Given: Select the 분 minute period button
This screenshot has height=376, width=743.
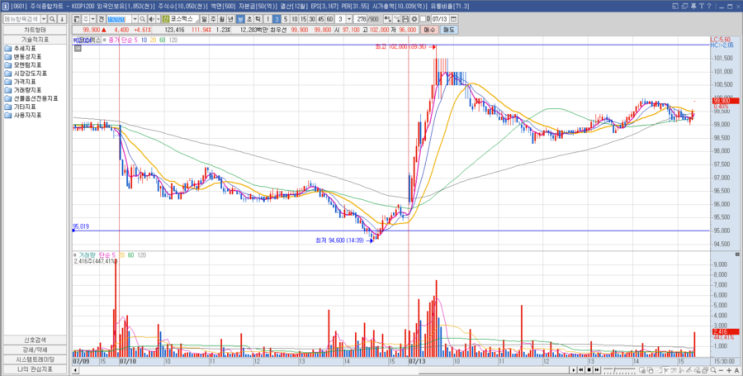Looking at the screenshot, I should (241, 19).
